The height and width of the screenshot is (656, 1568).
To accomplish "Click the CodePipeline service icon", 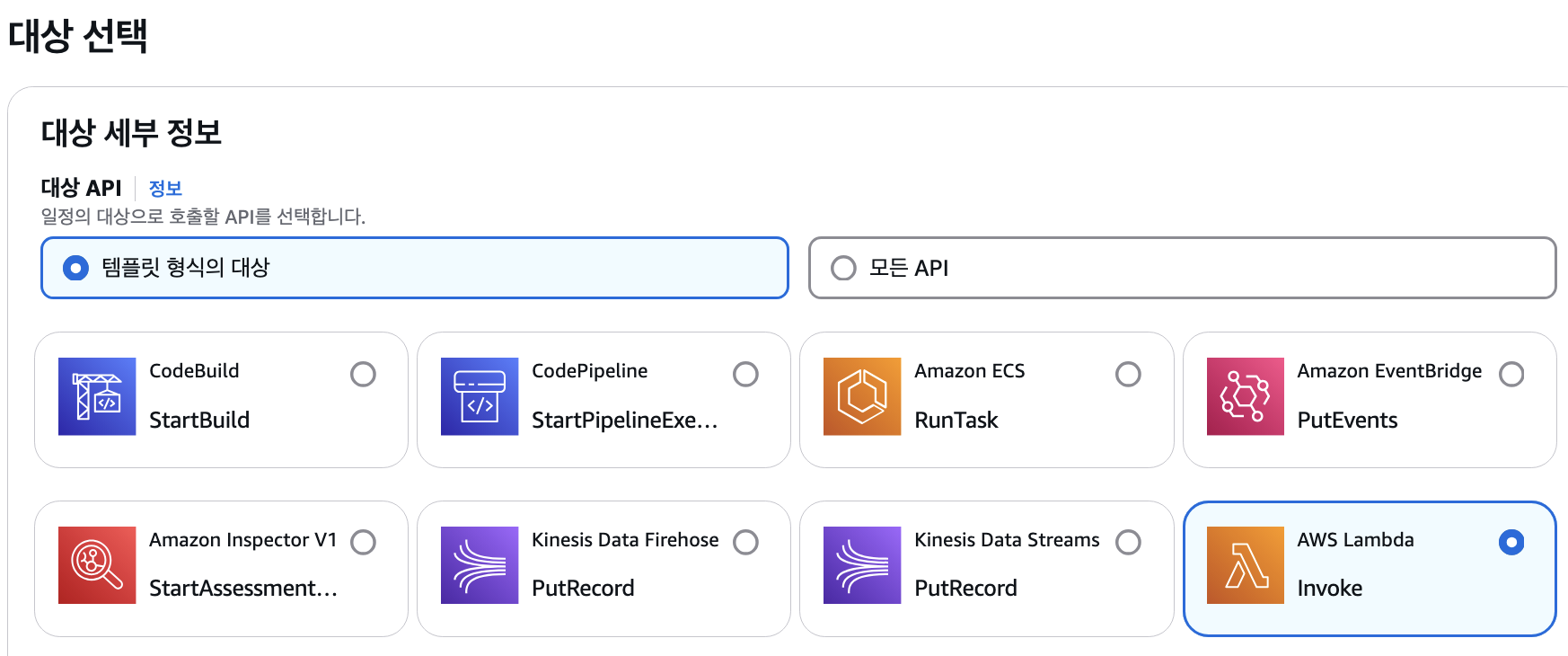I will point(480,396).
